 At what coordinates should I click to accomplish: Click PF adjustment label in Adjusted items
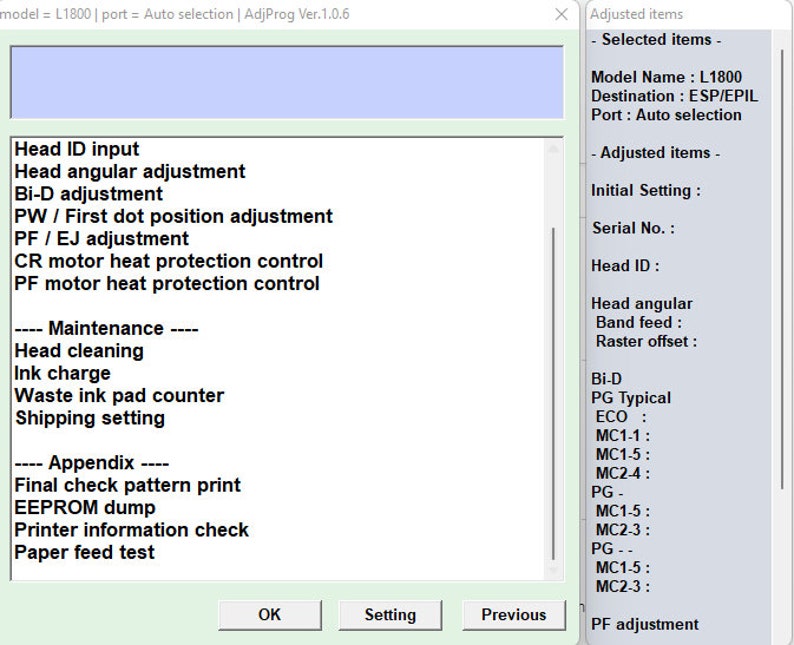point(645,624)
